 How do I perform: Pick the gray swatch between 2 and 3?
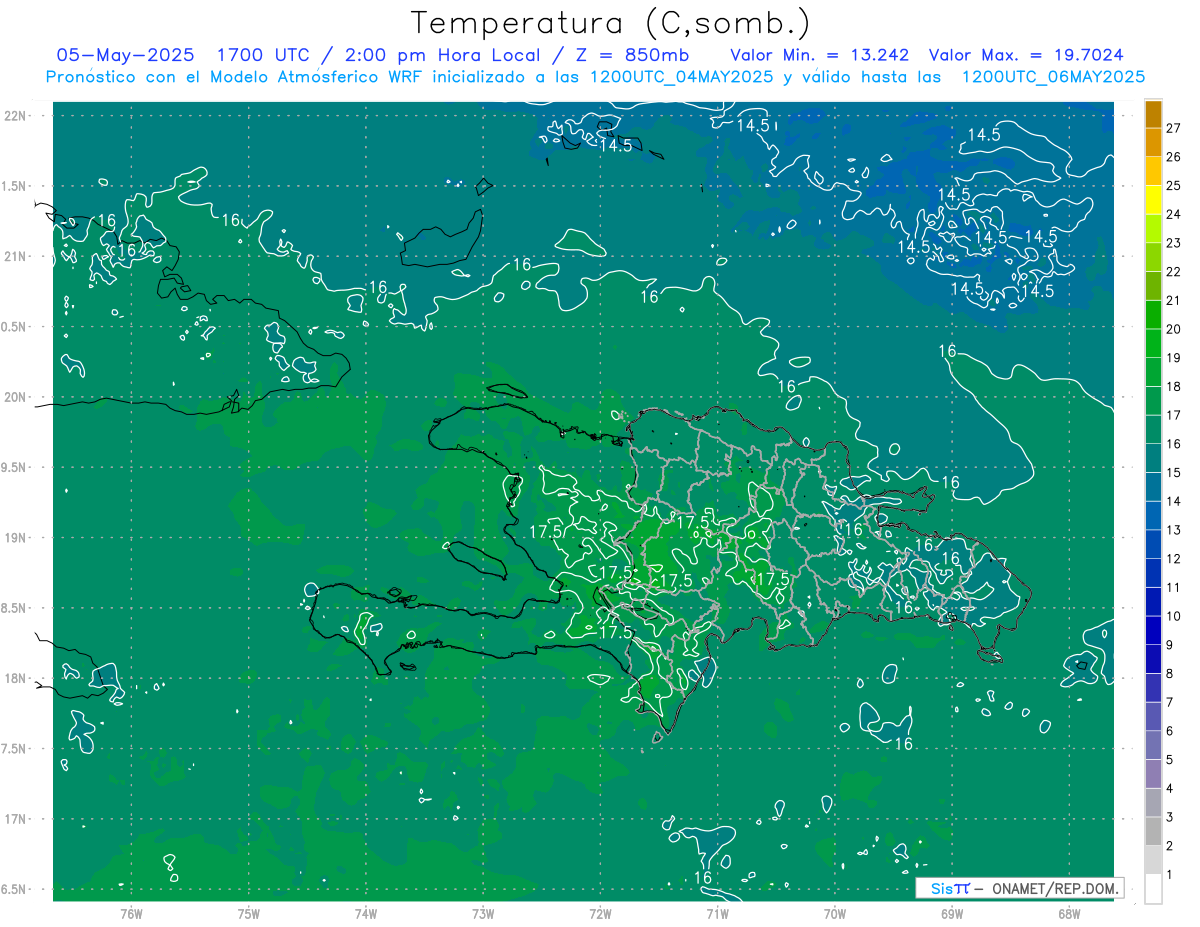click(x=1154, y=832)
